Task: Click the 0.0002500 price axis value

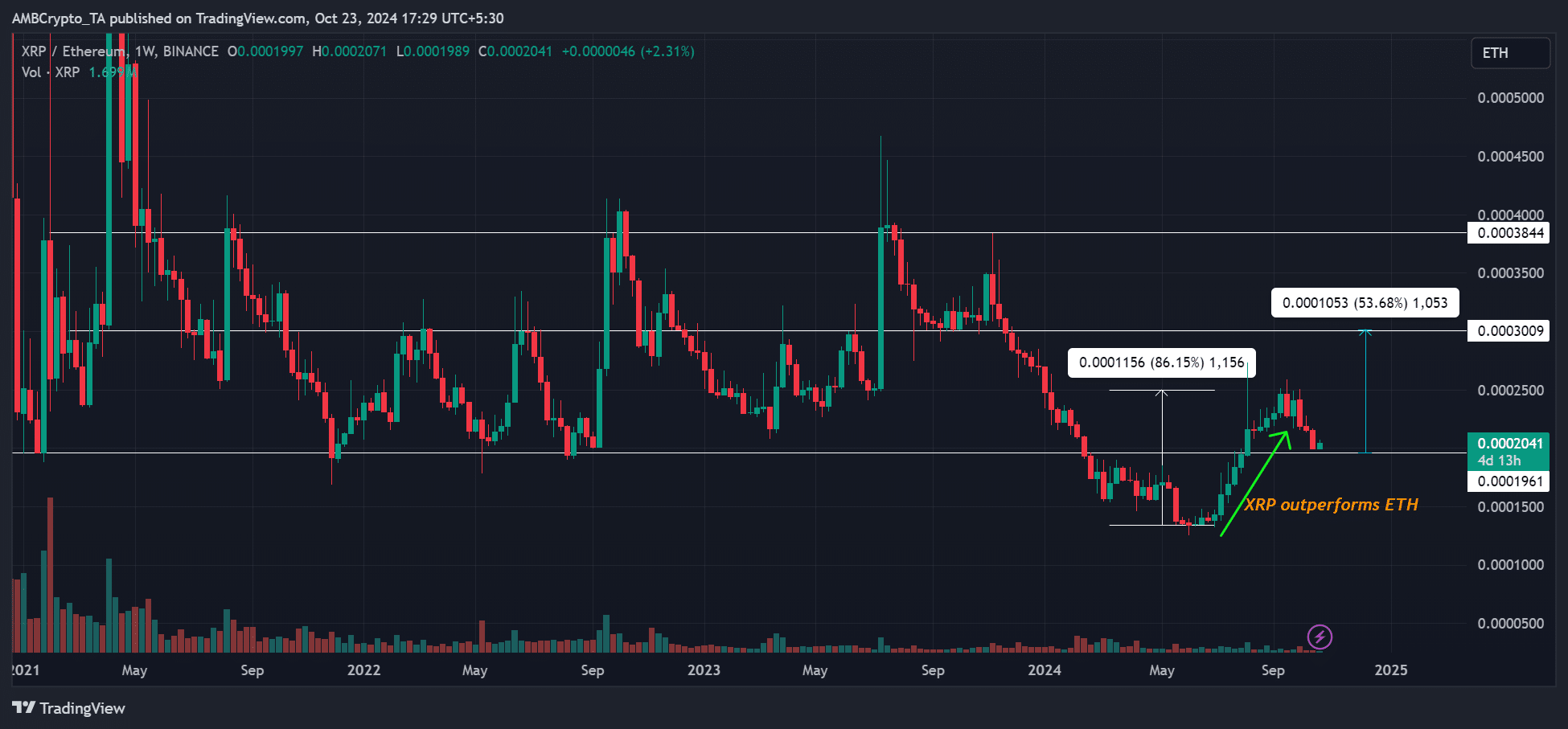Action: point(1511,391)
